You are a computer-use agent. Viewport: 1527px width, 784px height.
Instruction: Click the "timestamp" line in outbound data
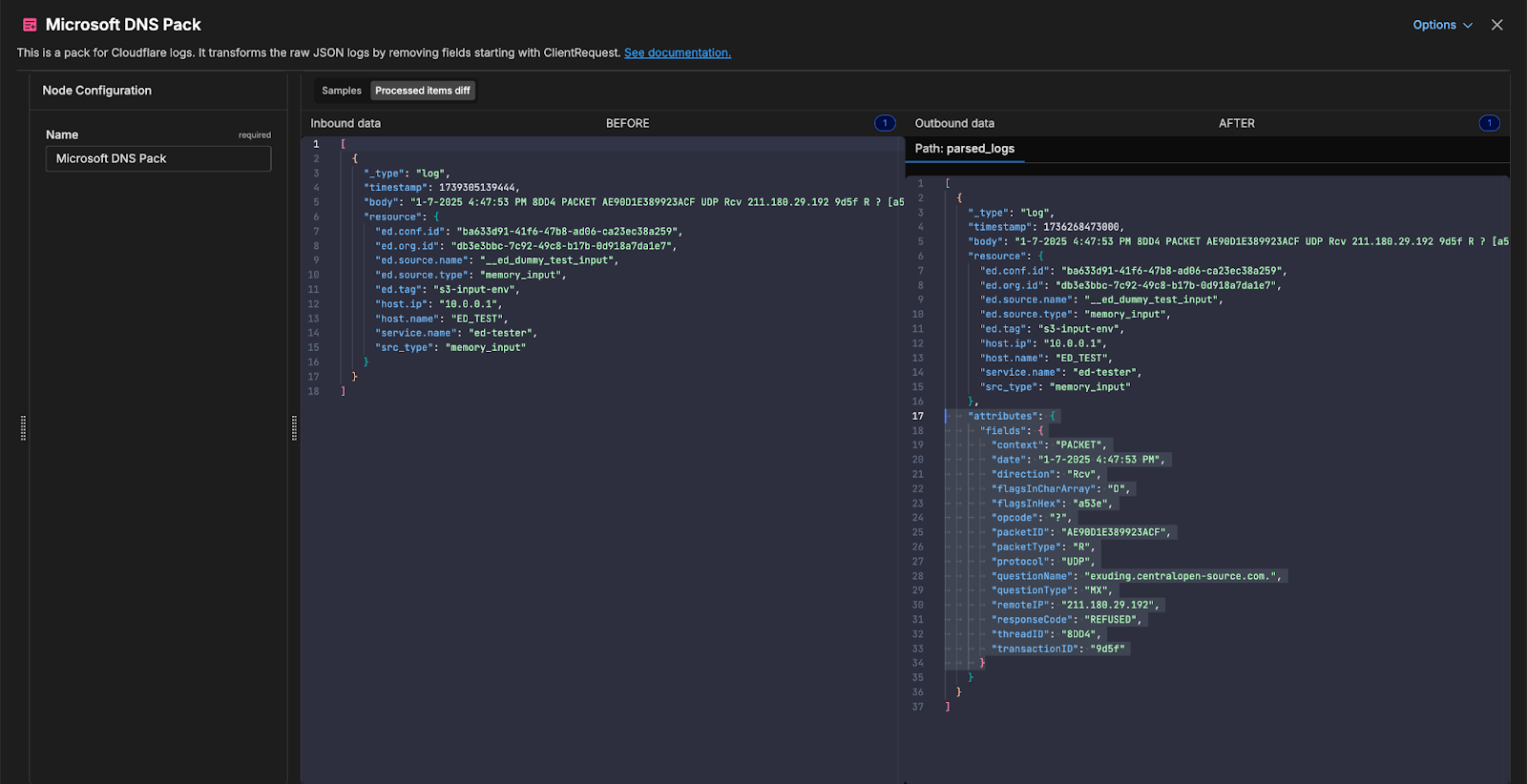(x=1045, y=227)
